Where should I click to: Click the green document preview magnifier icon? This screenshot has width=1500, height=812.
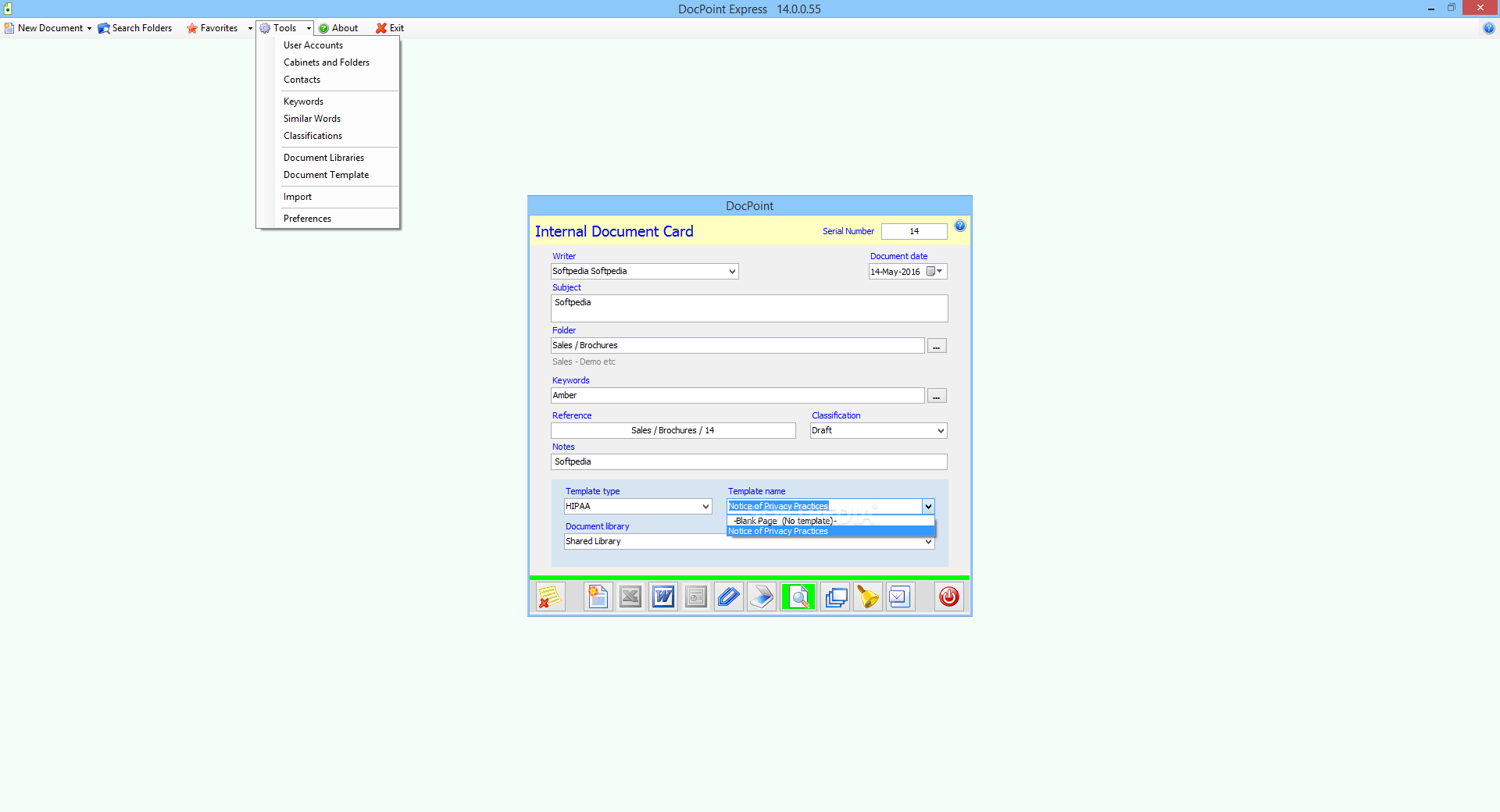pyautogui.click(x=798, y=597)
